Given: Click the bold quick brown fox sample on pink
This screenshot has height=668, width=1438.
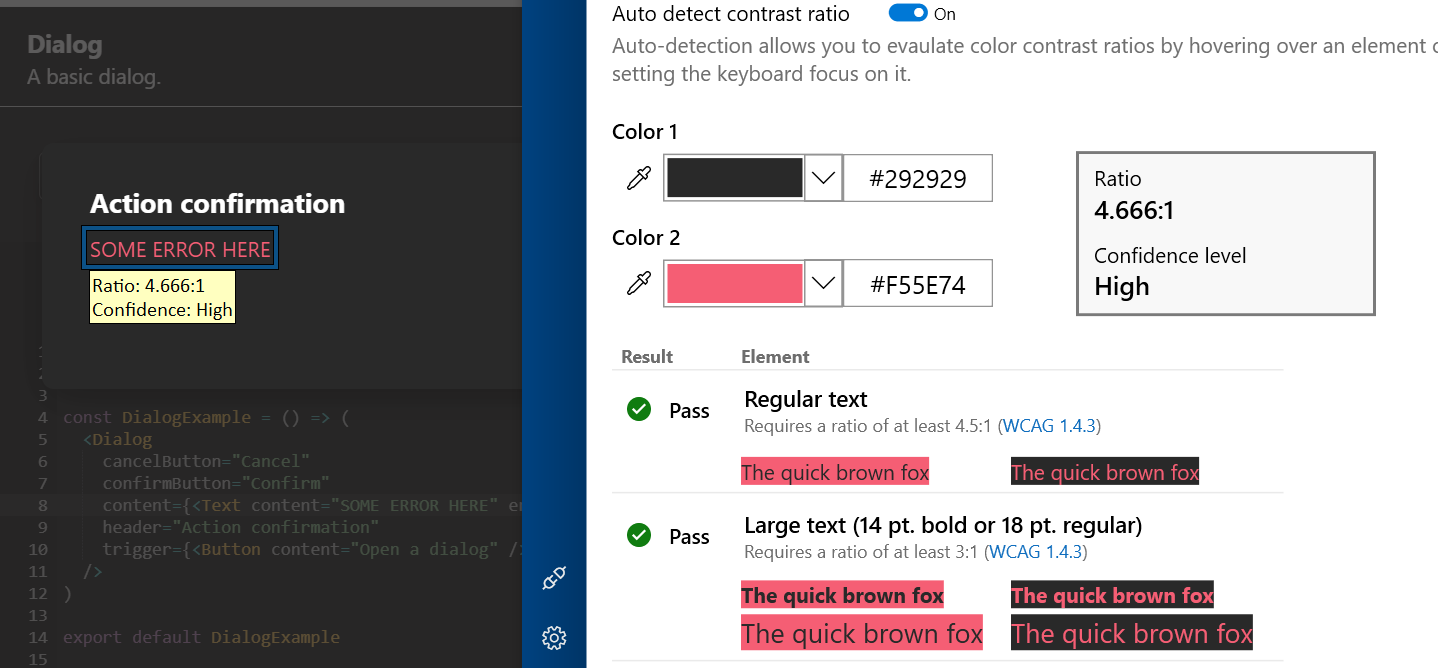Looking at the screenshot, I should pos(842,596).
